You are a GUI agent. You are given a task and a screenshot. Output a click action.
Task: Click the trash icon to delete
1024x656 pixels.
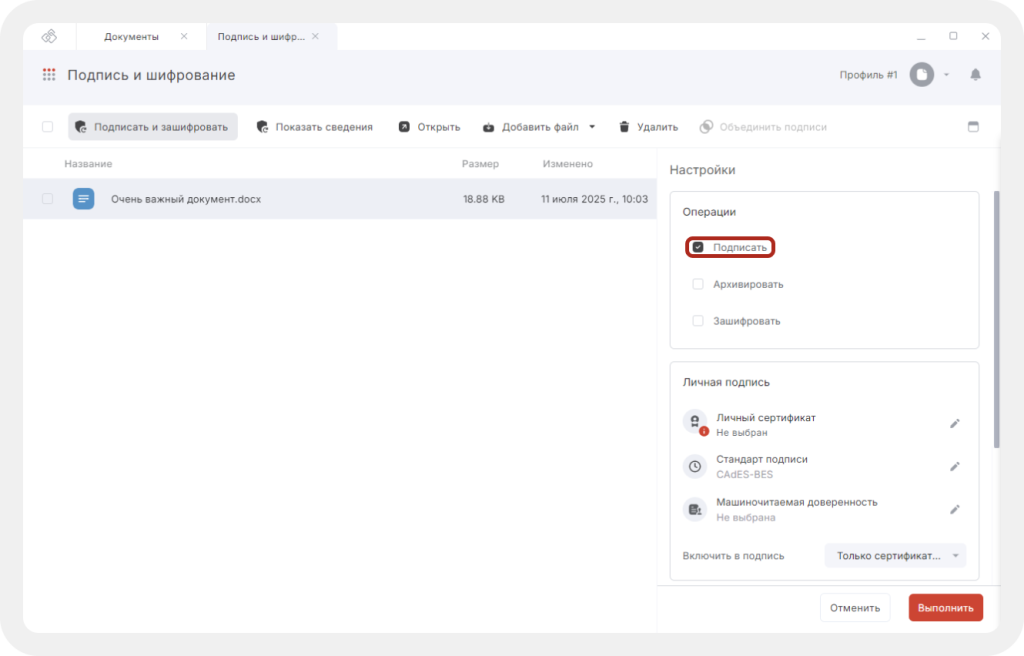point(624,127)
